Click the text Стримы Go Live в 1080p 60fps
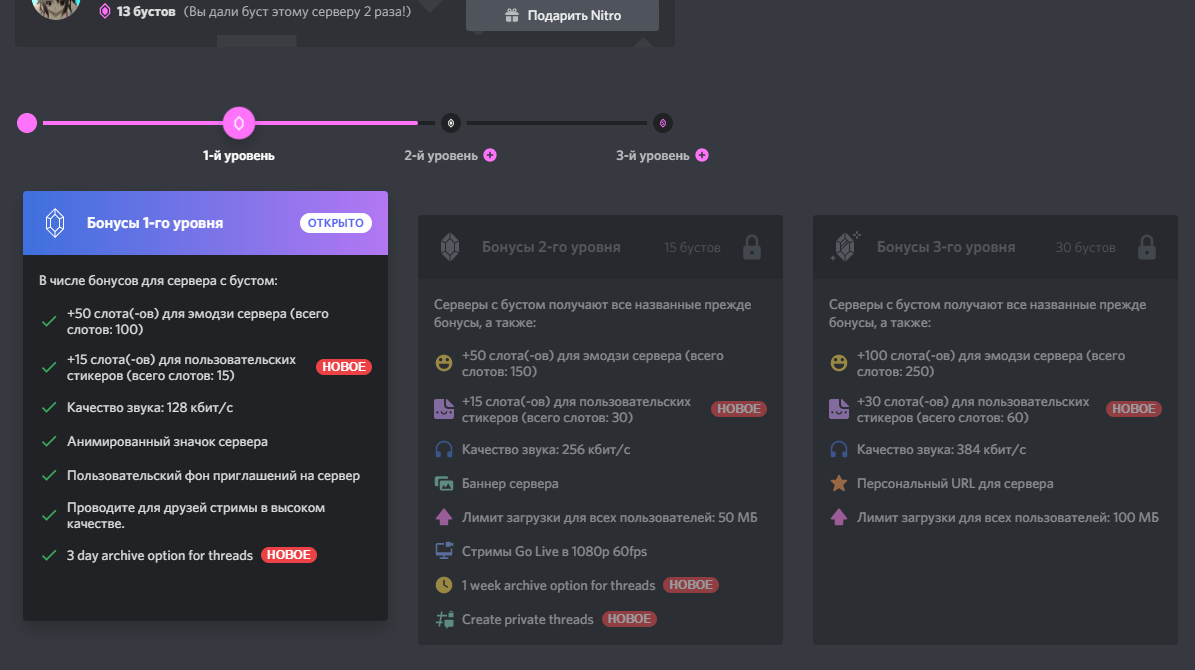Screen dimensions: 1195x670 click(x=554, y=551)
